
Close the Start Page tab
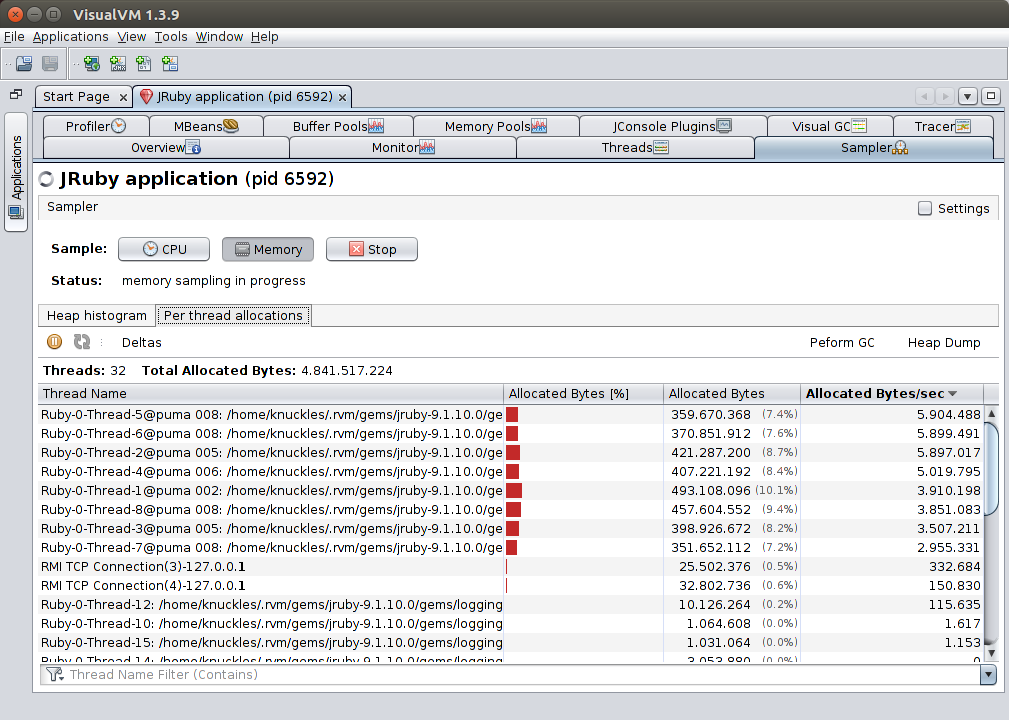tap(123, 97)
